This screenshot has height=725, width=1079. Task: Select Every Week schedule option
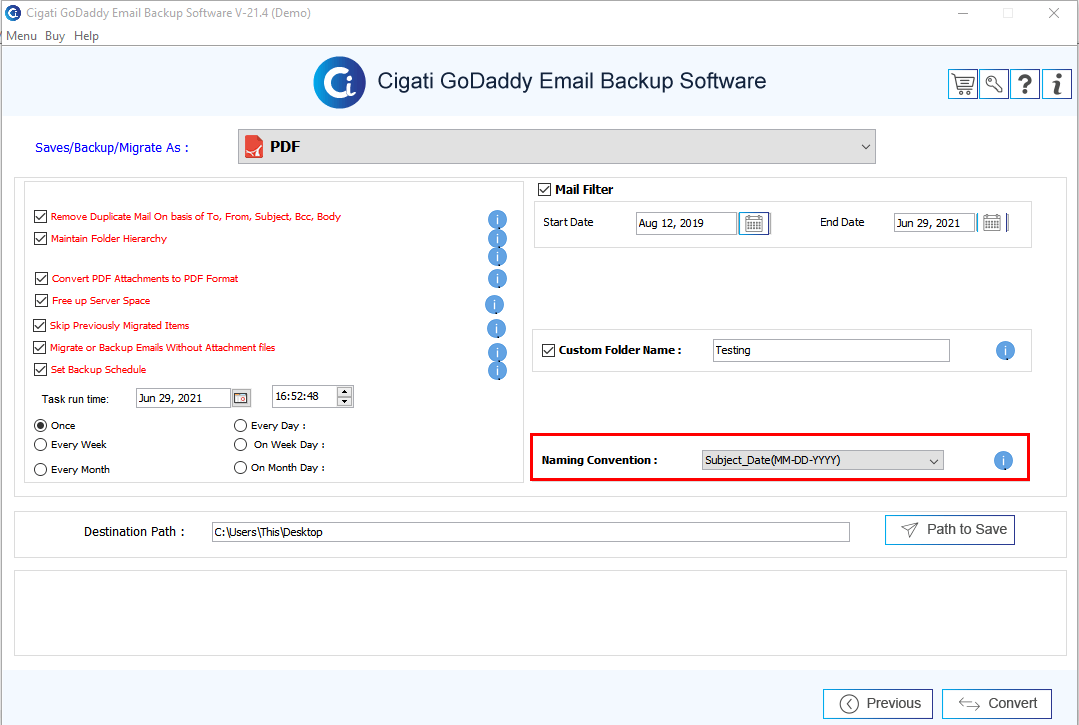pos(41,445)
